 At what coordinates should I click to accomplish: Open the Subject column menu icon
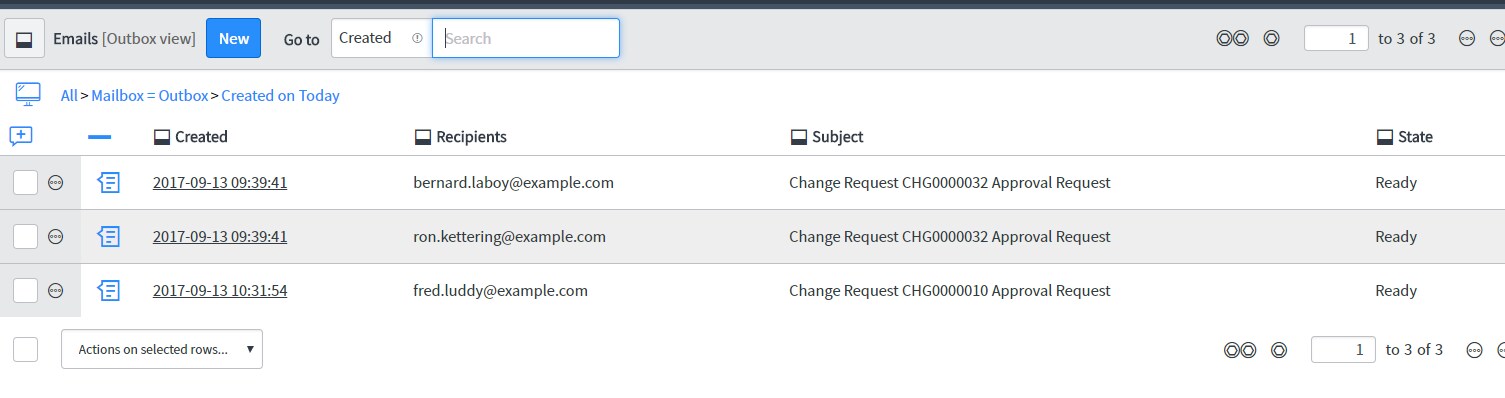pyautogui.click(x=798, y=137)
